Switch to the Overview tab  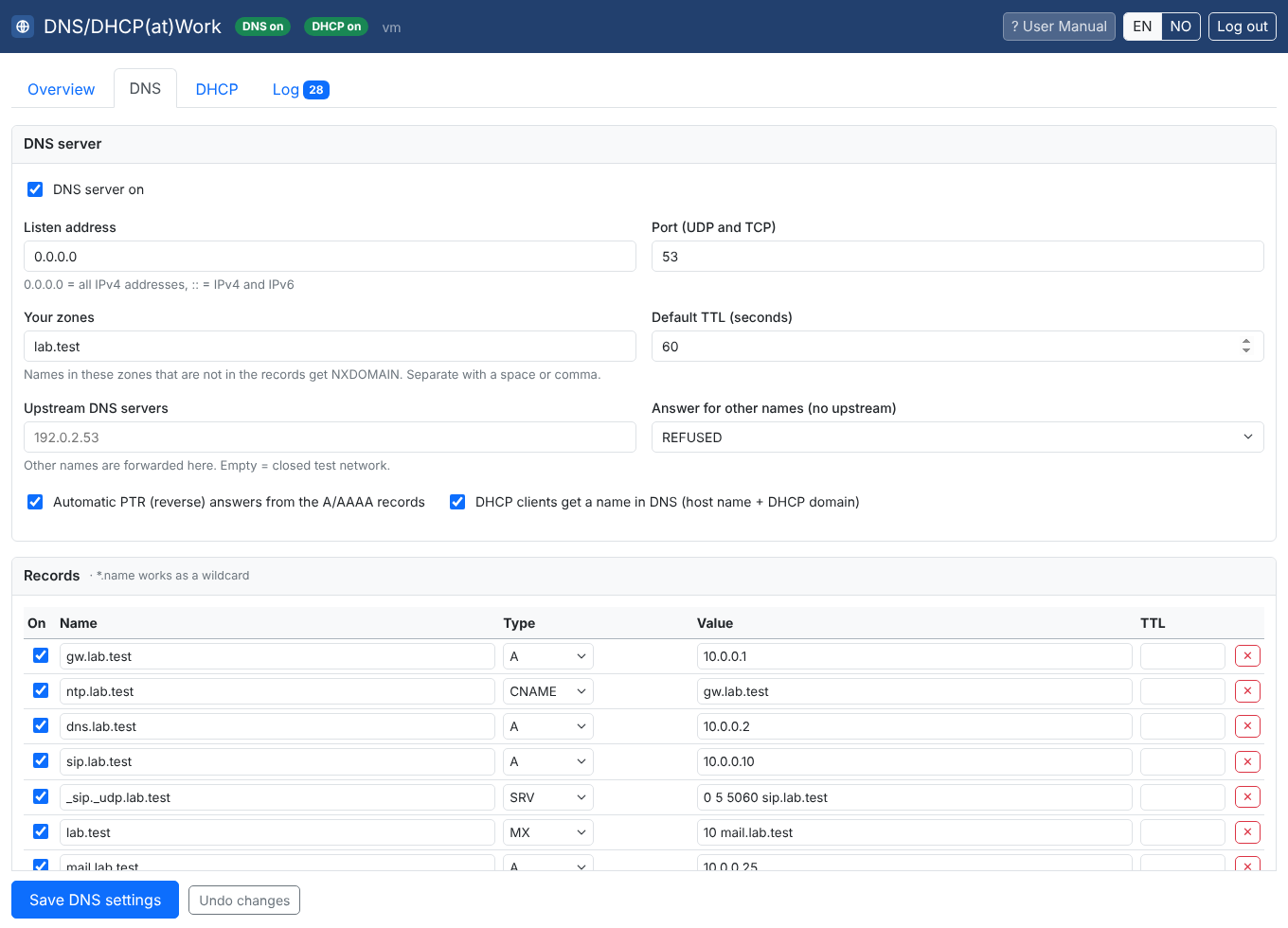pos(62,89)
